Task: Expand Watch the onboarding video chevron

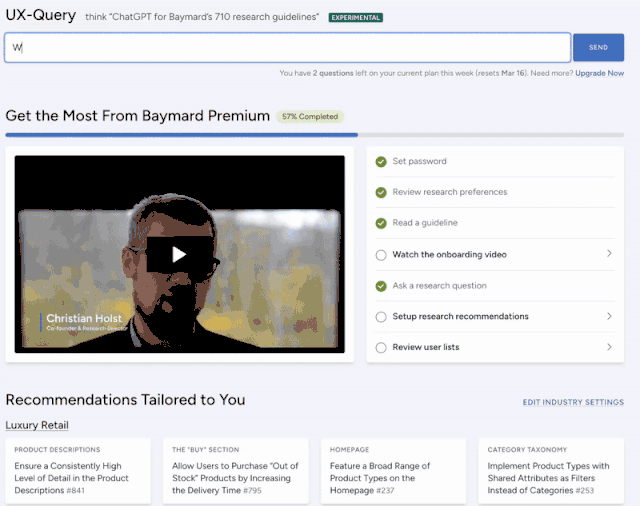Action: click(x=609, y=253)
